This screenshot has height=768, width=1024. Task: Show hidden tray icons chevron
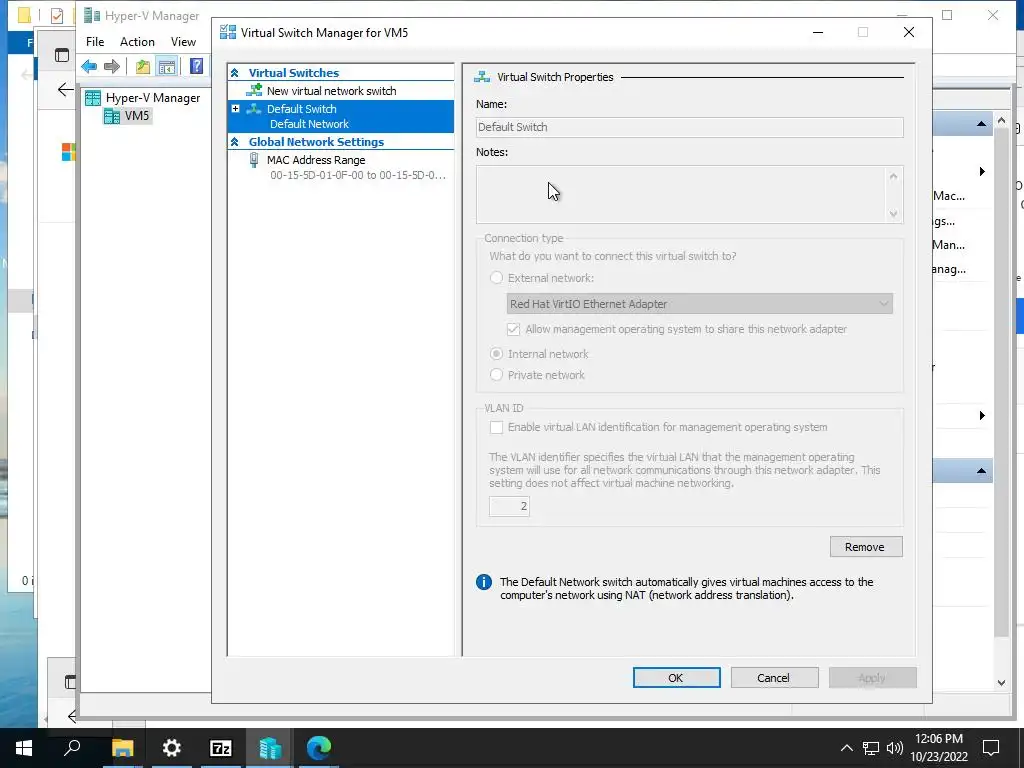tap(846, 748)
